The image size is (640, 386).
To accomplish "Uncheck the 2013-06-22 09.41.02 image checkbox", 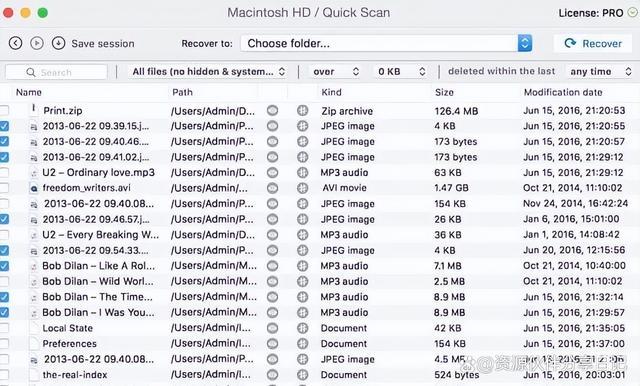I will [x=4, y=157].
